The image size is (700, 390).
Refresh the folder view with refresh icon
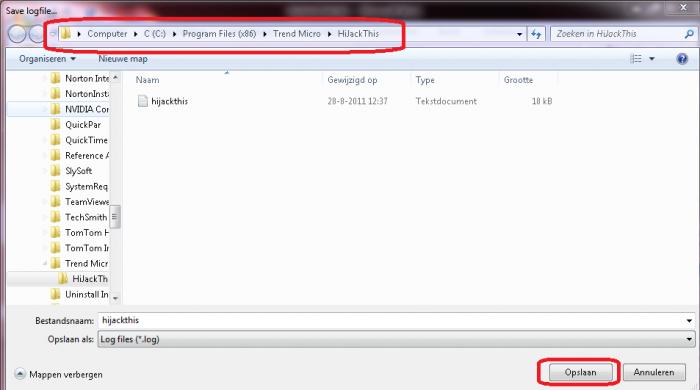pyautogui.click(x=536, y=34)
